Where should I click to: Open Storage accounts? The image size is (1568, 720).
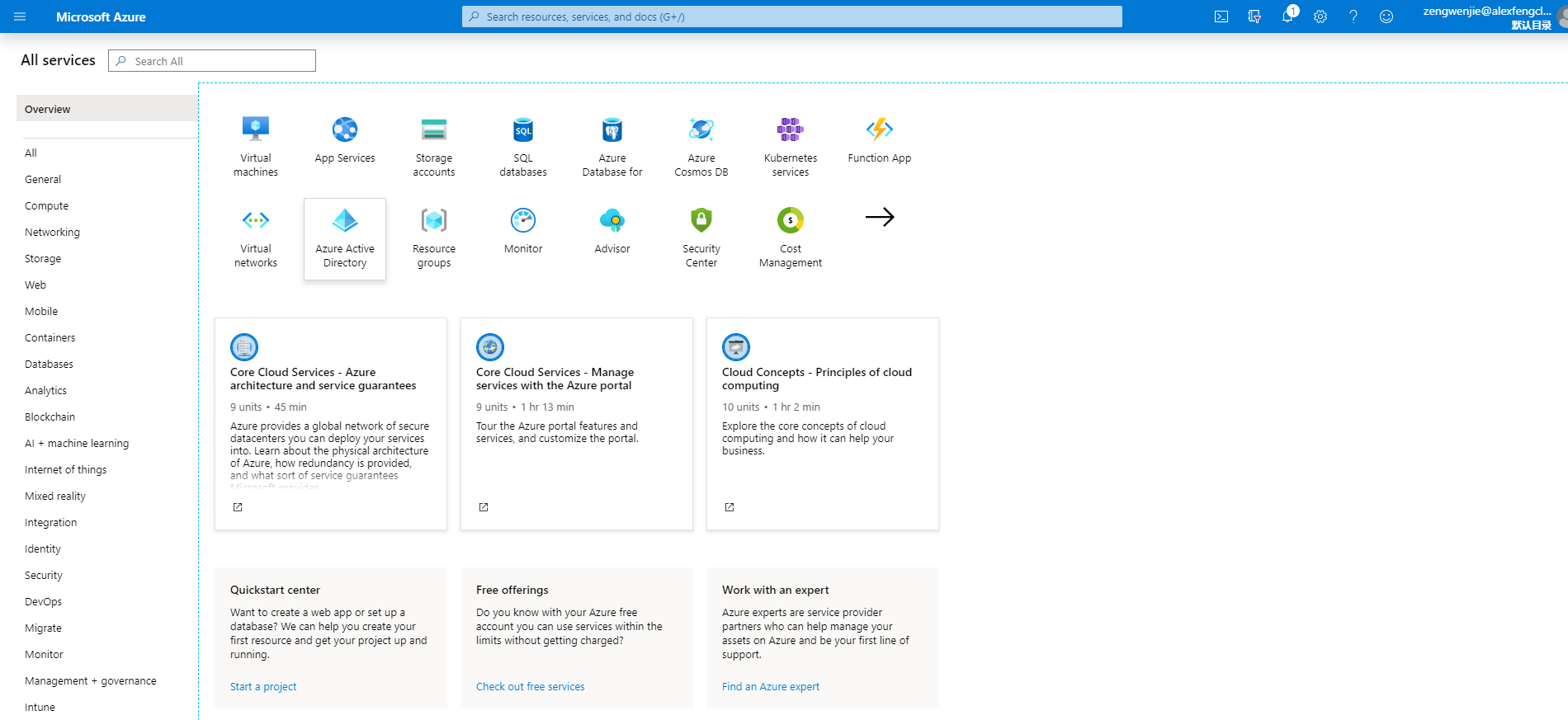434,148
